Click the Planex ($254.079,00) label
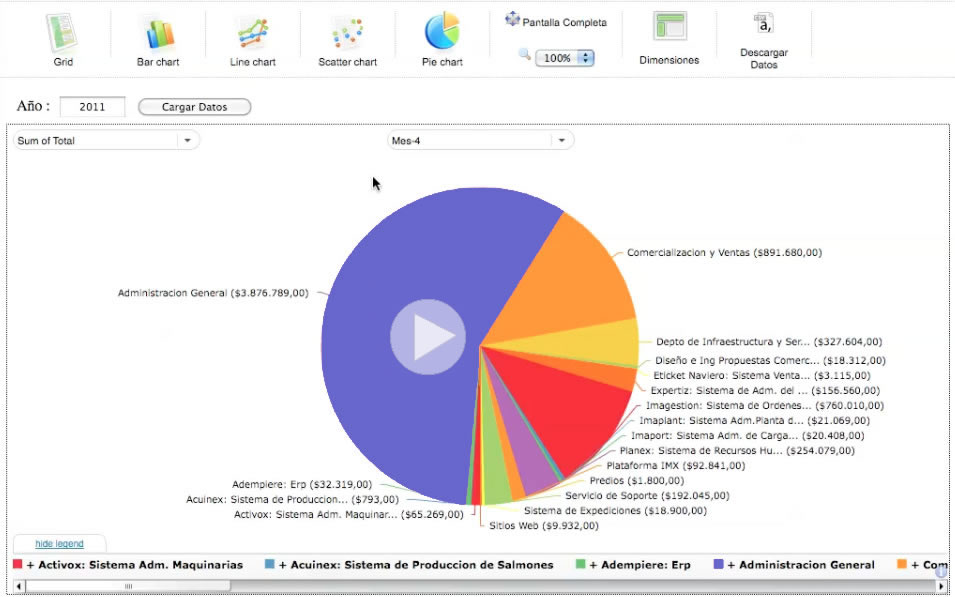Screen dimensions: 955x597 (x=737, y=451)
